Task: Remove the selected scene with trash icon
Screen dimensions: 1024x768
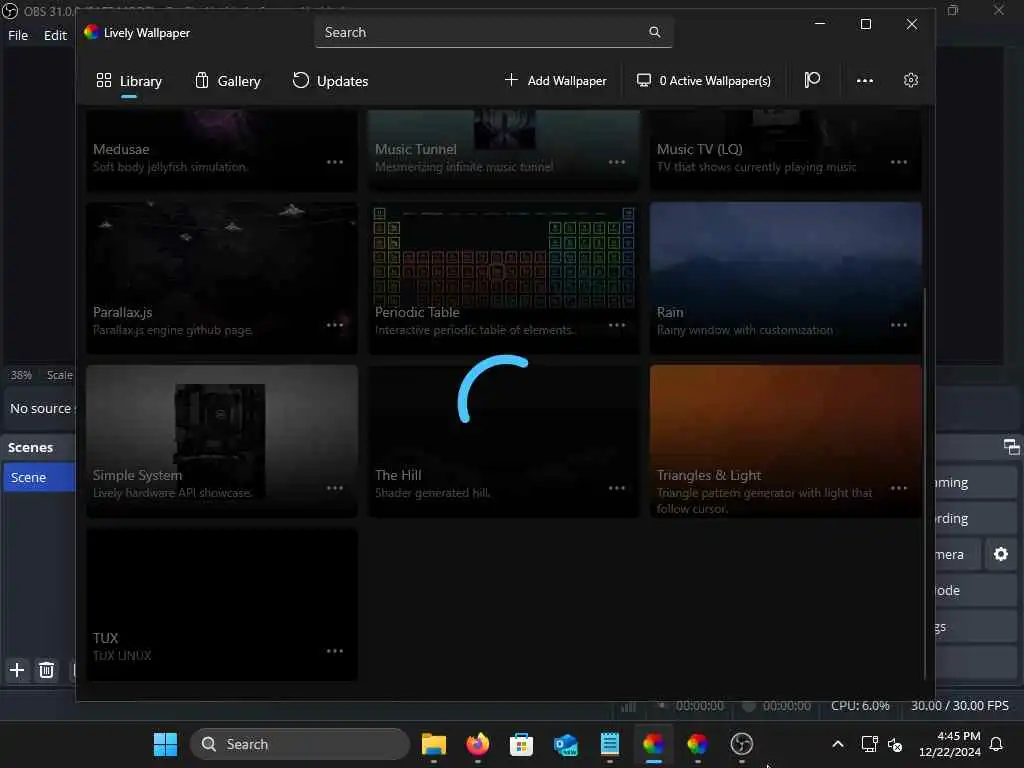Action: [x=46, y=670]
